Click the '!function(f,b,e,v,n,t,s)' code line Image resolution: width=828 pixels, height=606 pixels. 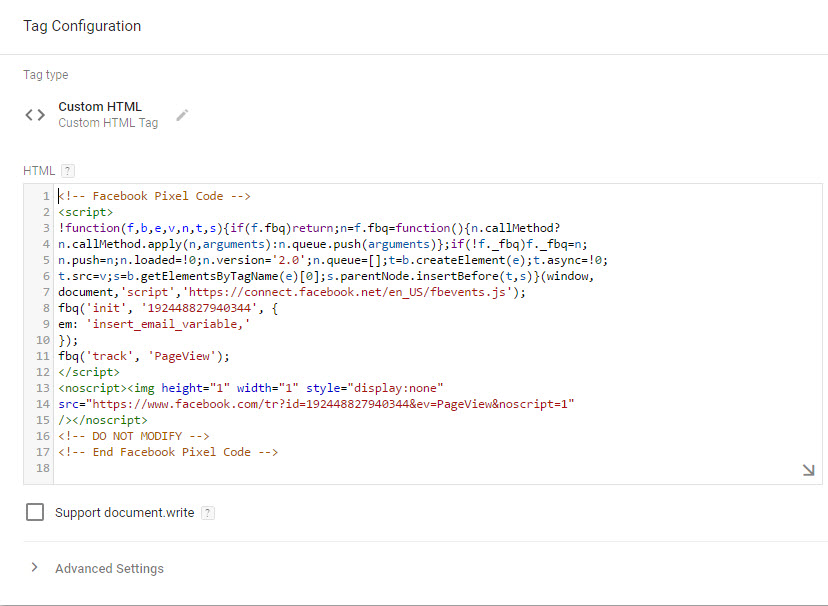(309, 228)
